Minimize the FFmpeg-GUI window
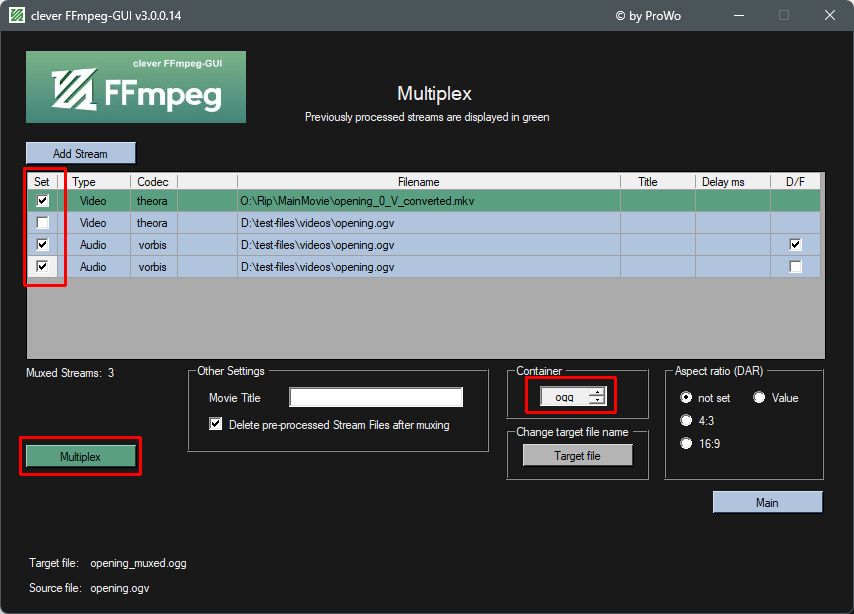The width and height of the screenshot is (854, 614). 739,15
